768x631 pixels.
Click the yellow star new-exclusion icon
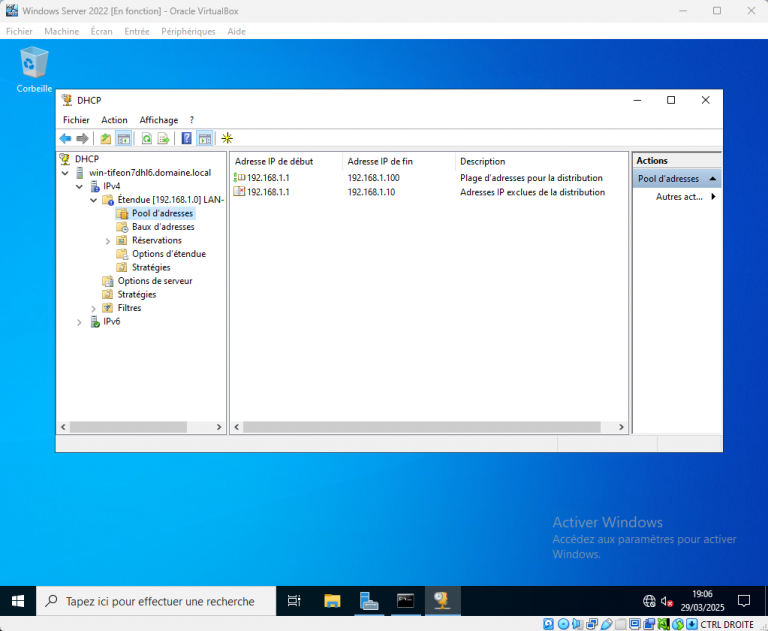coord(227,138)
